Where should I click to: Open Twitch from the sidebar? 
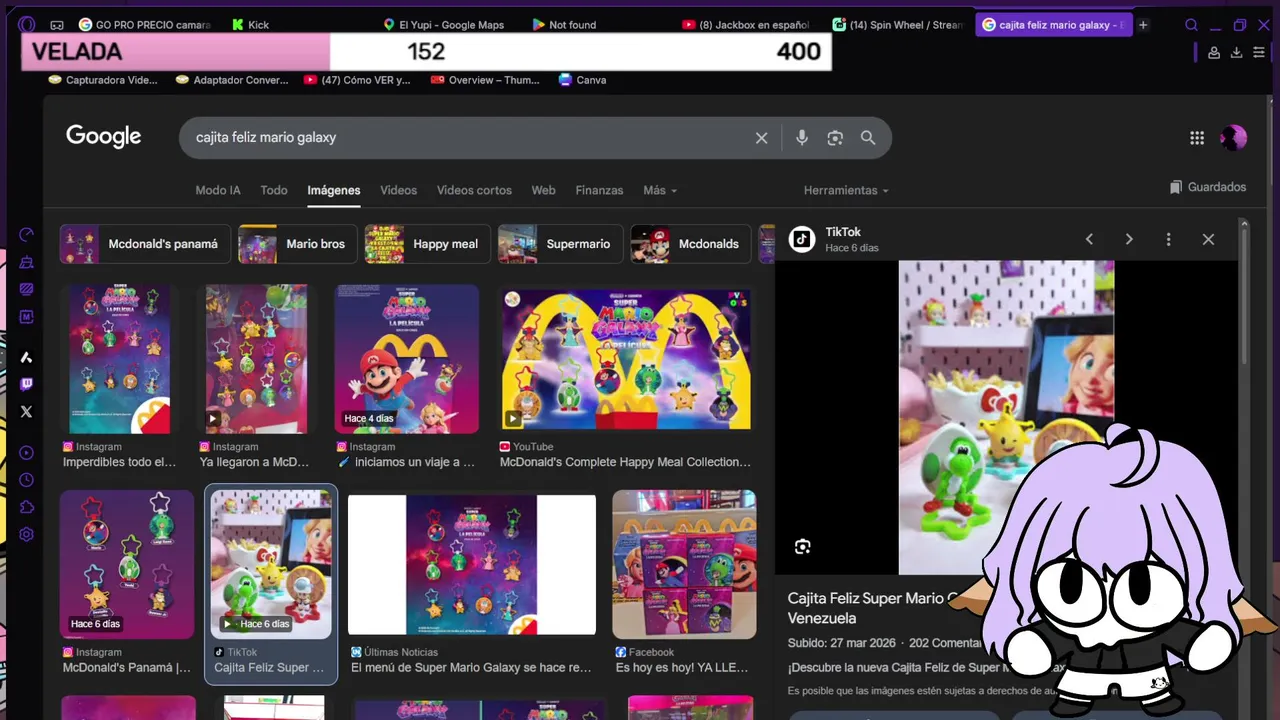tap(27, 384)
